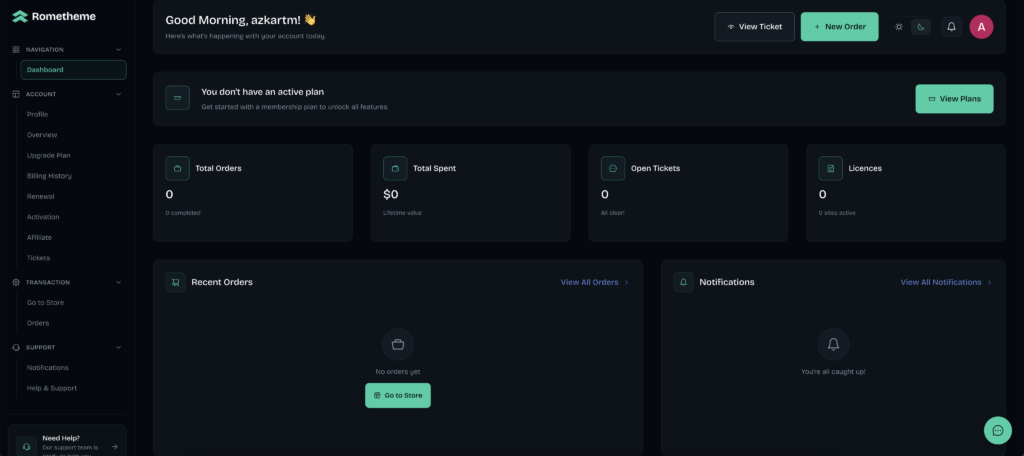1024x456 pixels.
Task: Click the Rometheme logo icon
Action: 20,16
